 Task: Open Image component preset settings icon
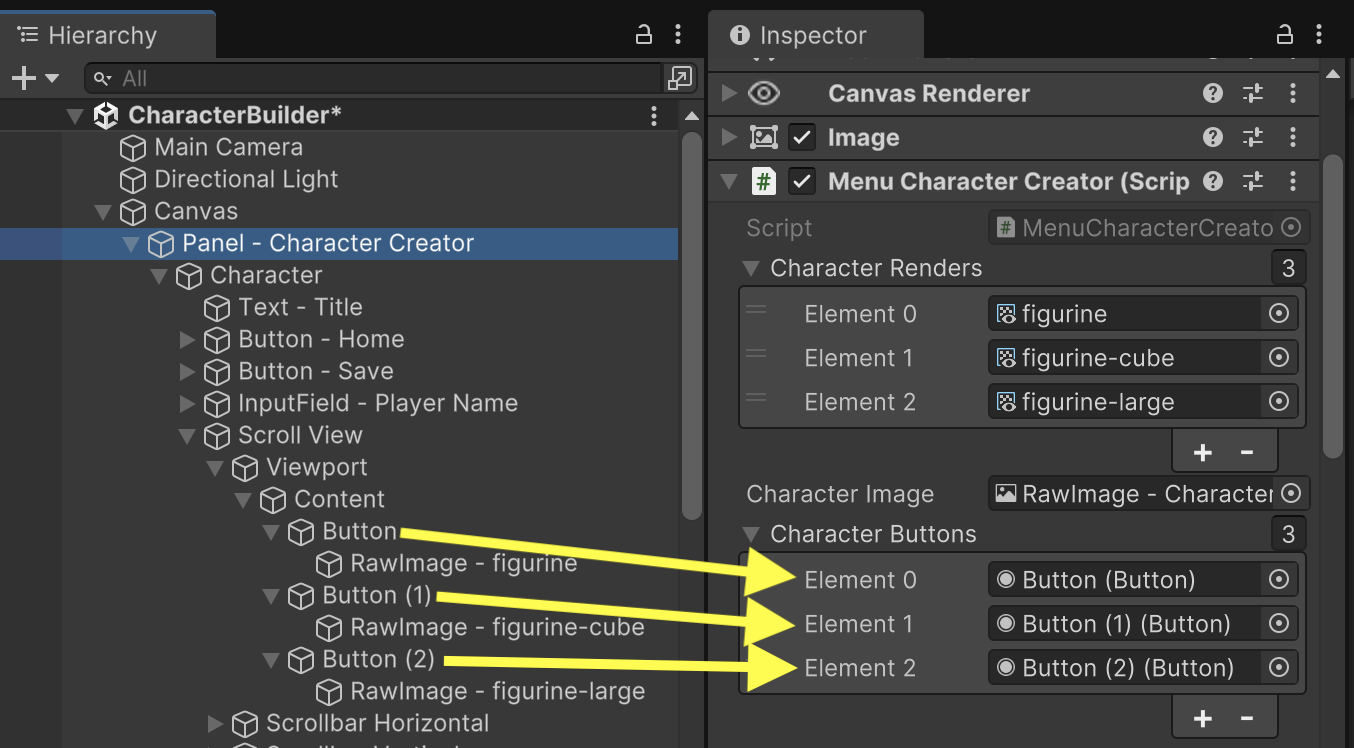(x=1253, y=137)
